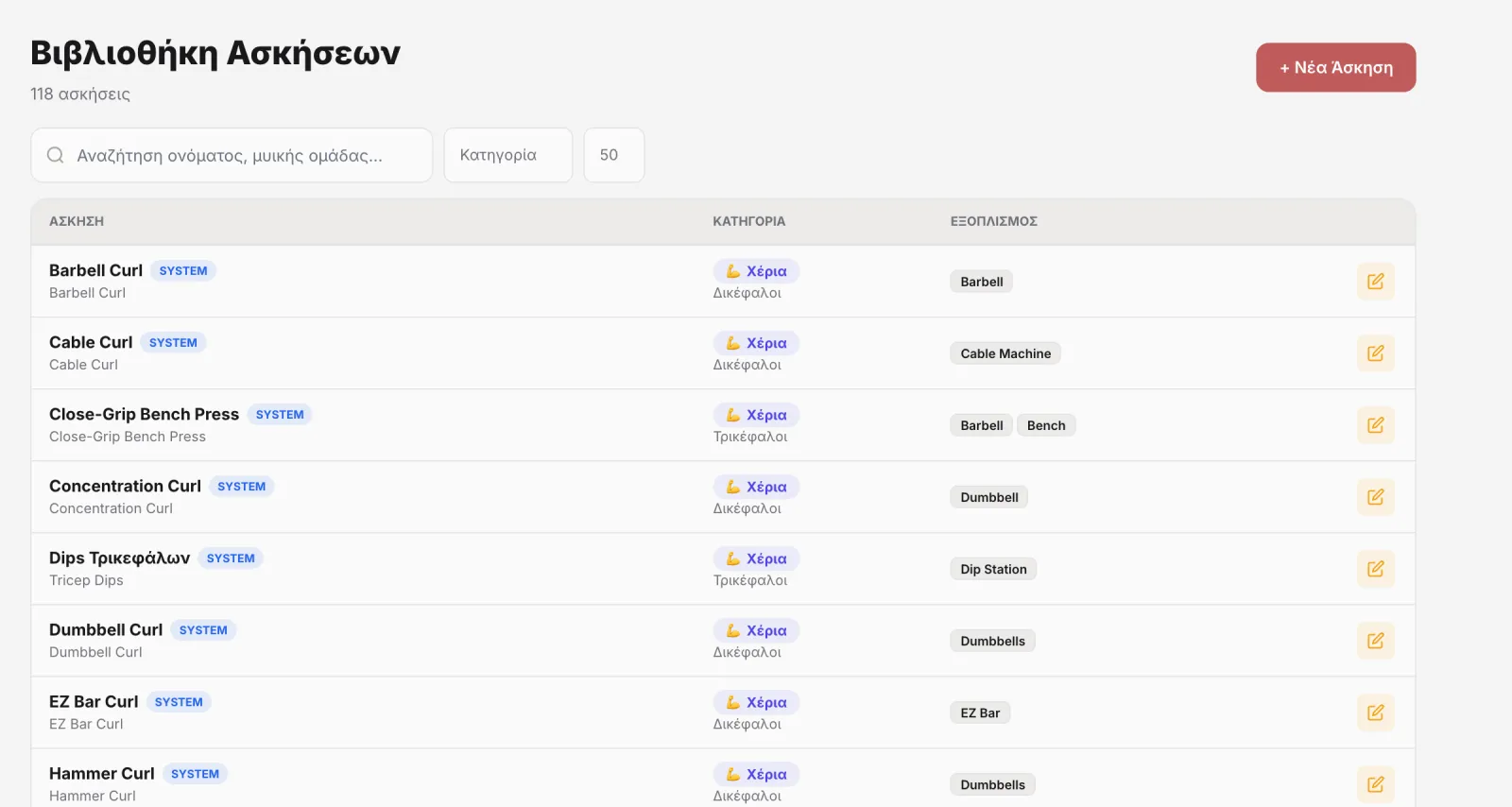Click SYSTEM badge next to EZ Bar Curl

(x=179, y=702)
